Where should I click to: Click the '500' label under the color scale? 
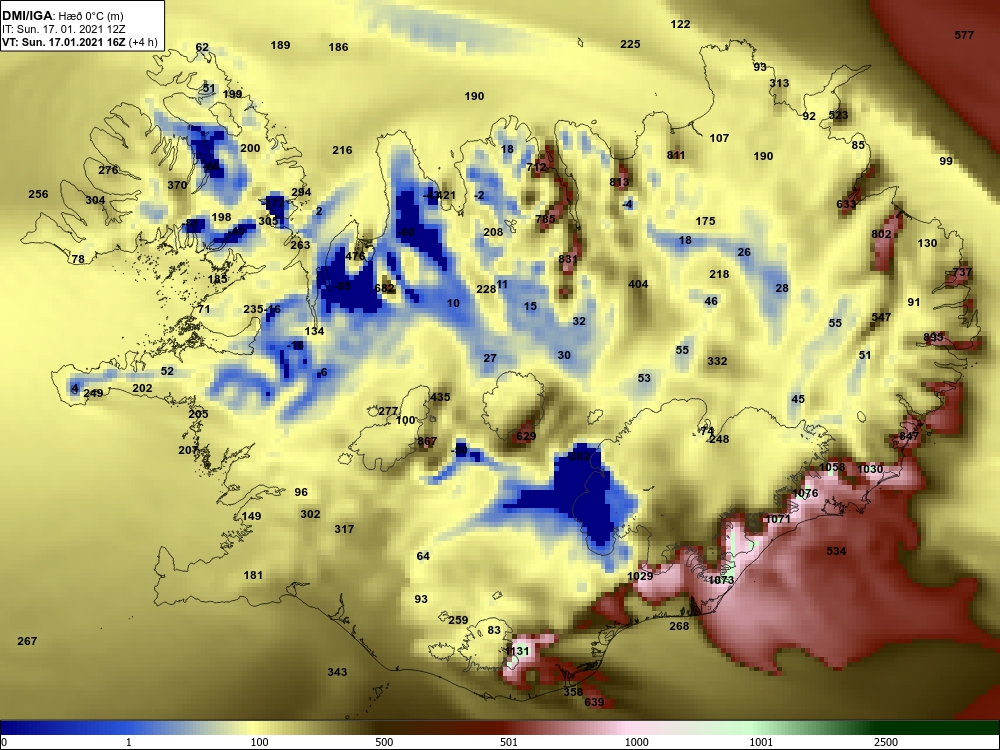click(384, 742)
